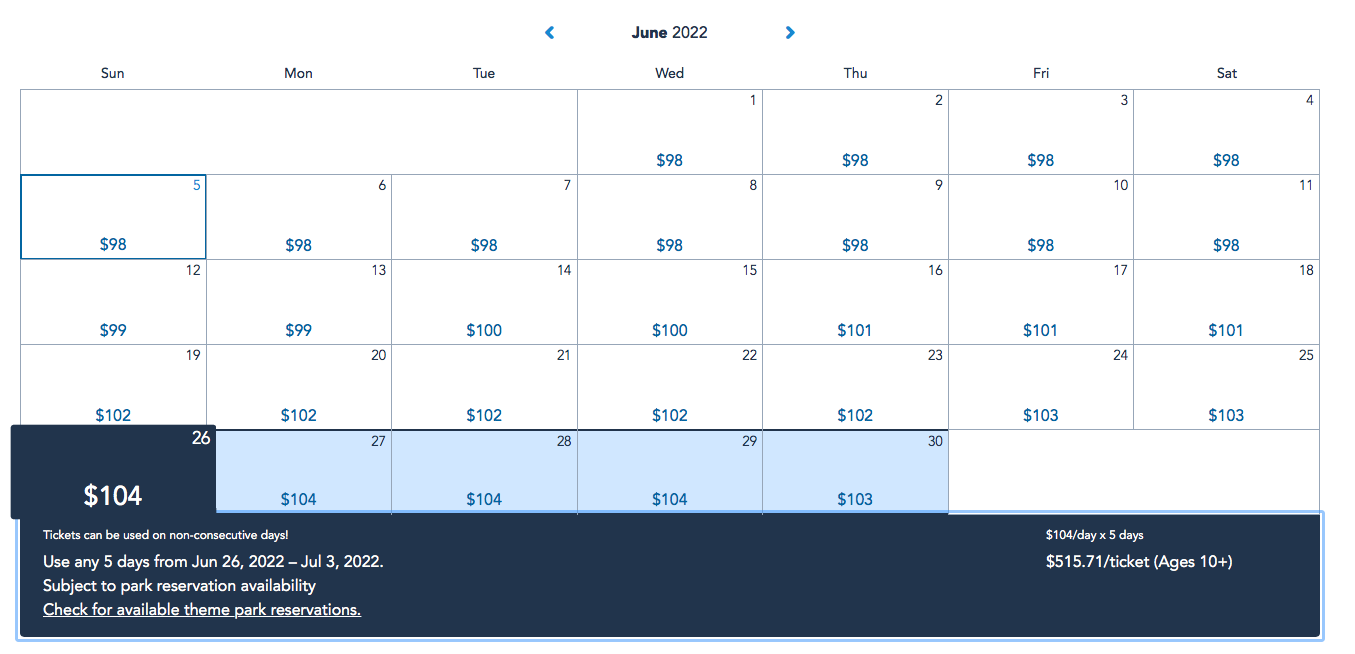The height and width of the screenshot is (654, 1355).
Task: Choose June 14 with $100 price
Action: tap(484, 302)
